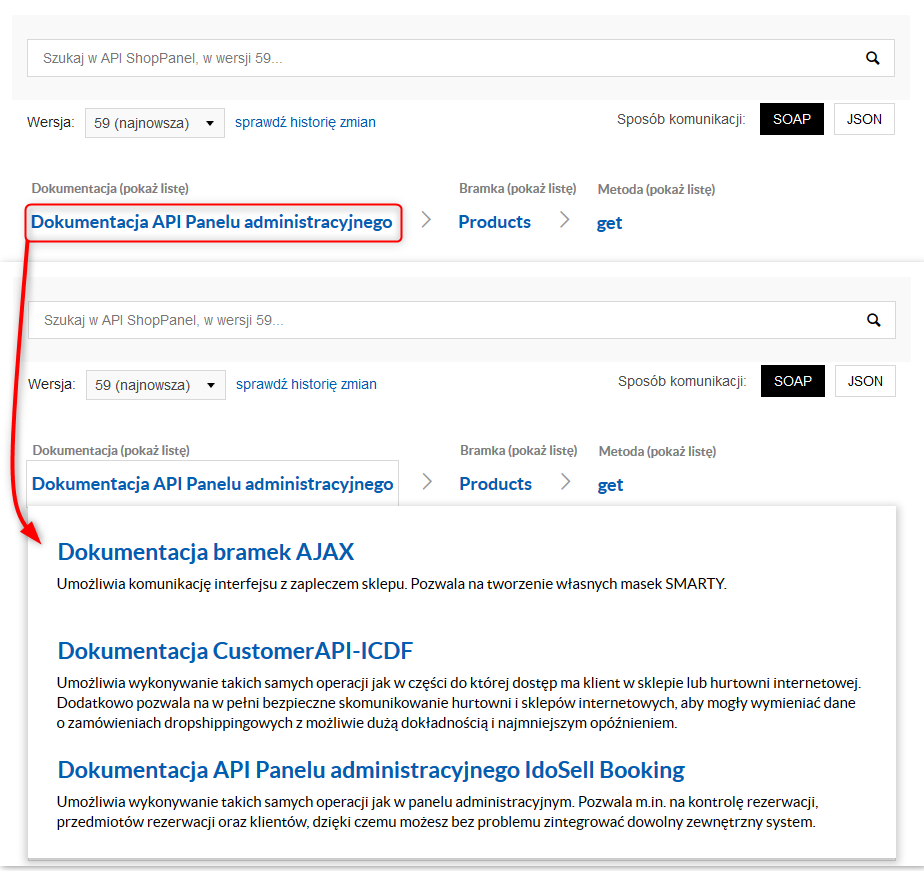
Task: Open the top 'Products' gateway breadcrumb
Action: pyautogui.click(x=494, y=222)
